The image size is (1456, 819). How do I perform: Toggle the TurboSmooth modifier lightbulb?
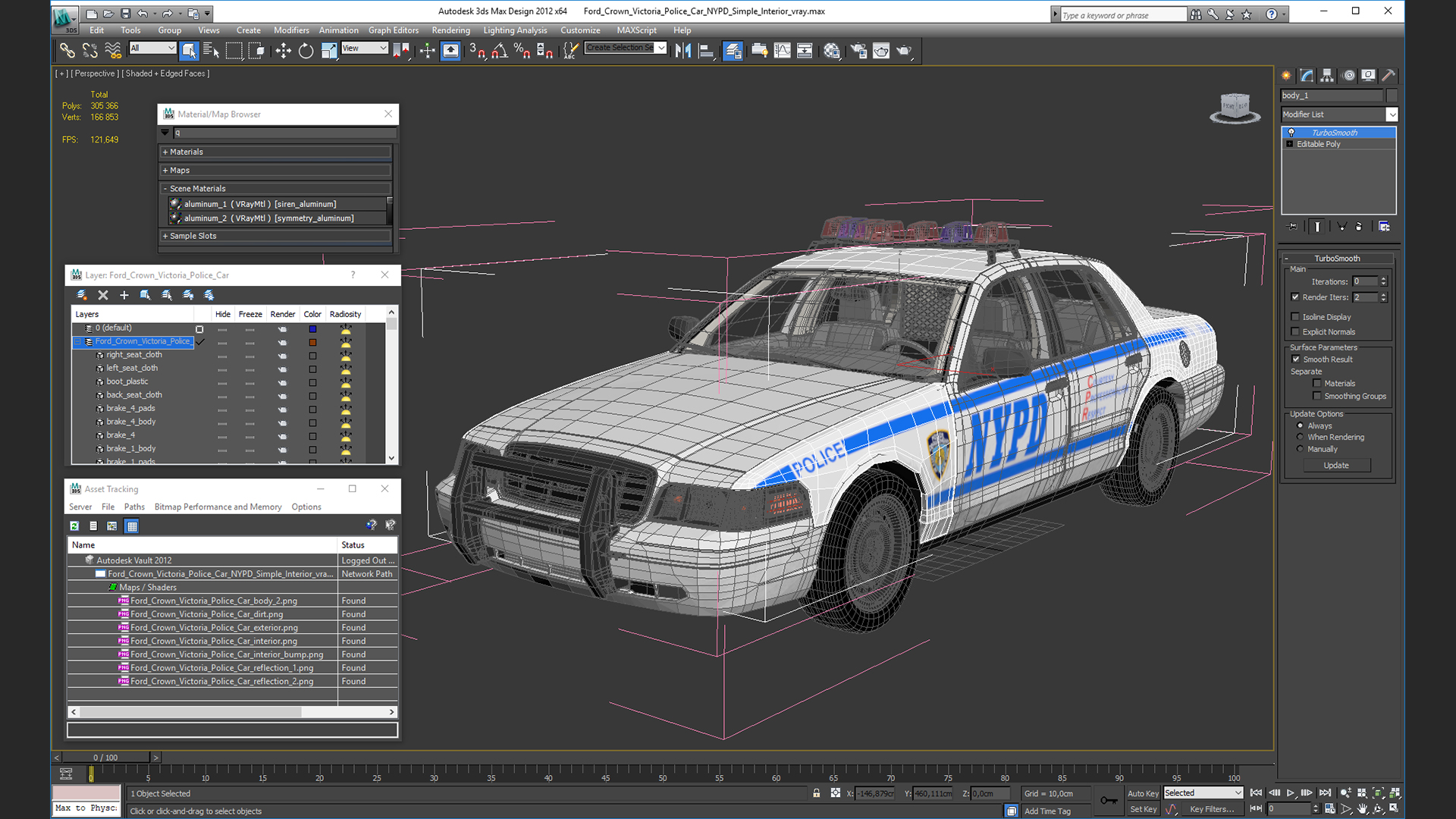1291,133
